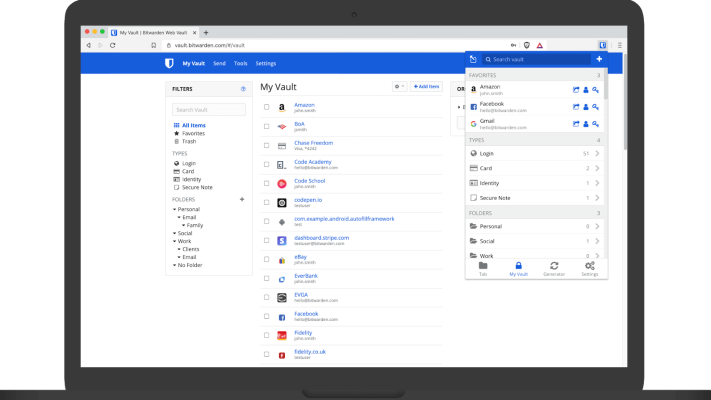The image size is (711, 400).
Task: Copy Facebook username in popup
Action: [586, 107]
